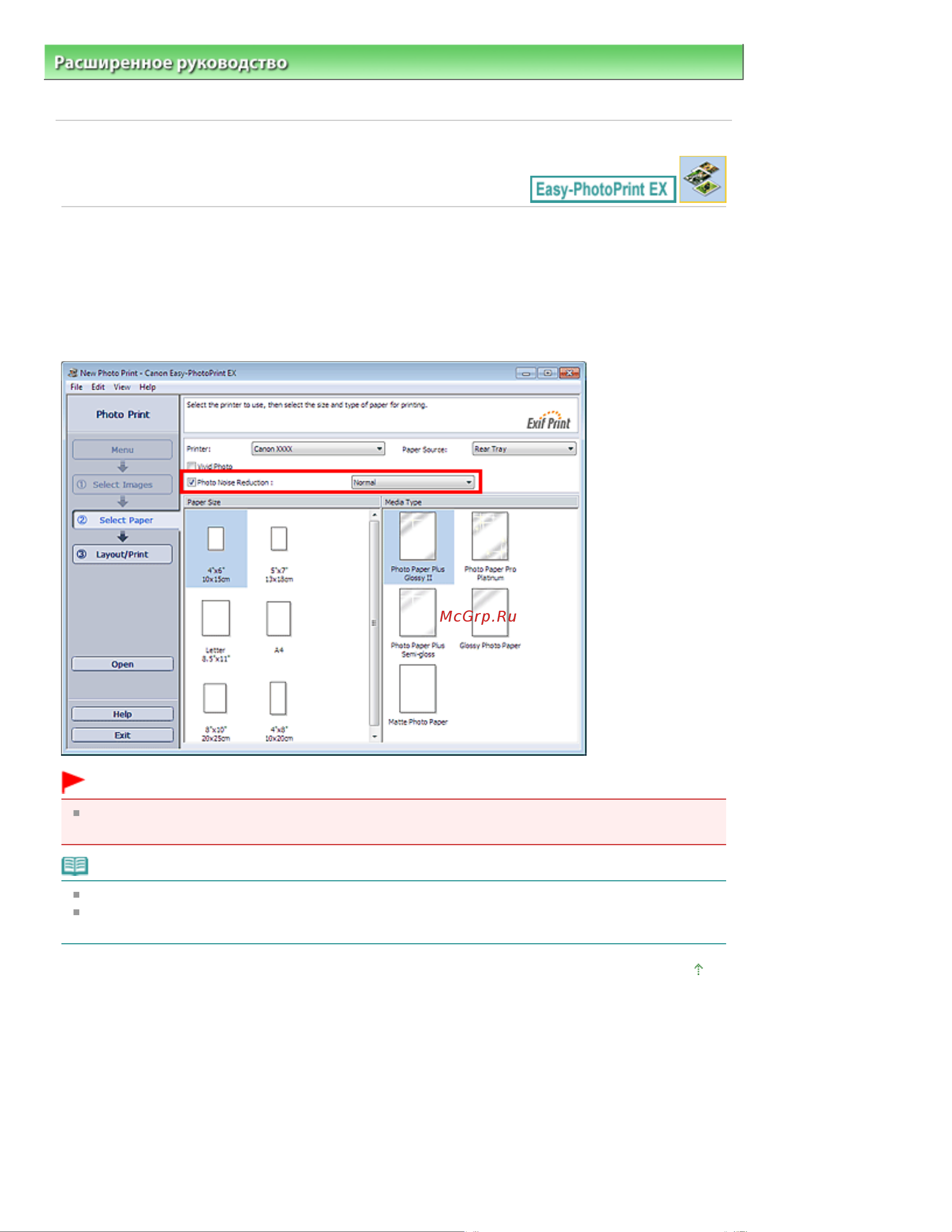This screenshot has width=952, height=1232.
Task: Select Matte Photo Paper media type
Action: pyautogui.click(x=418, y=689)
